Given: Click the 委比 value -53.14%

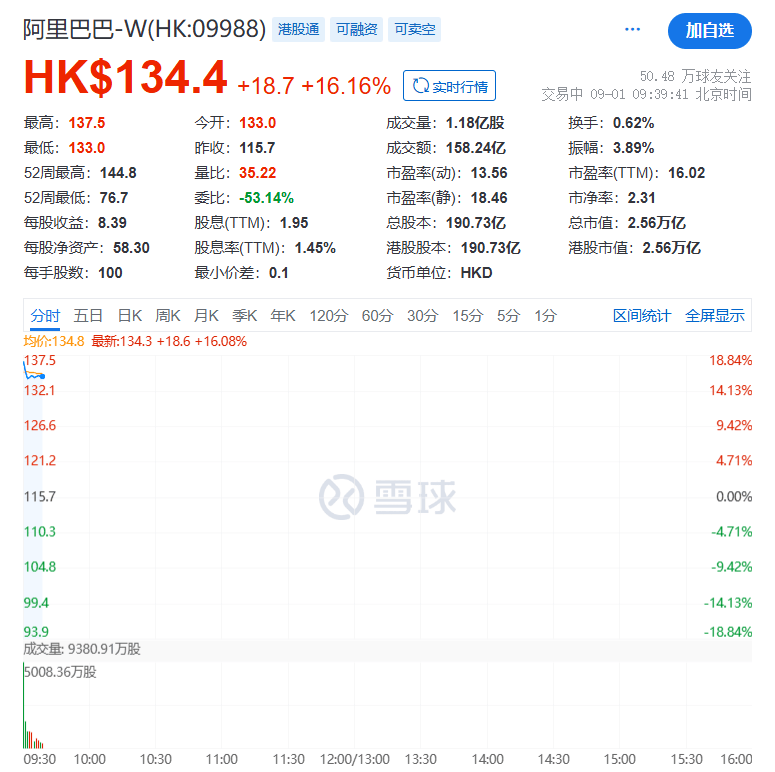Looking at the screenshot, I should pos(266,198).
